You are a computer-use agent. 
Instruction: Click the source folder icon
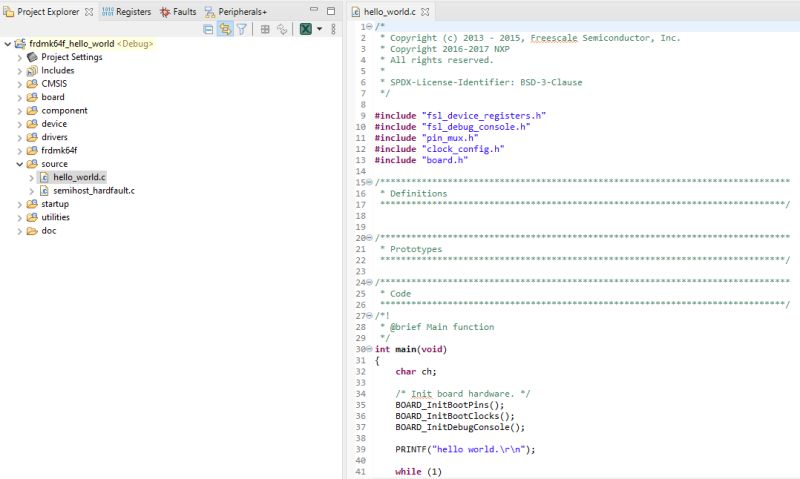tap(32, 164)
